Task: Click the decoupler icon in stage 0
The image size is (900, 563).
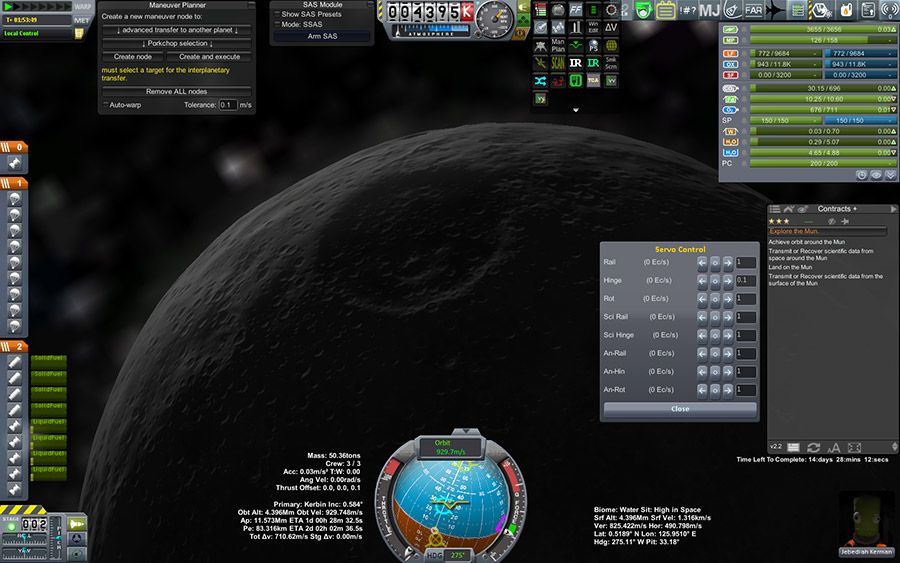Action: click(15, 163)
